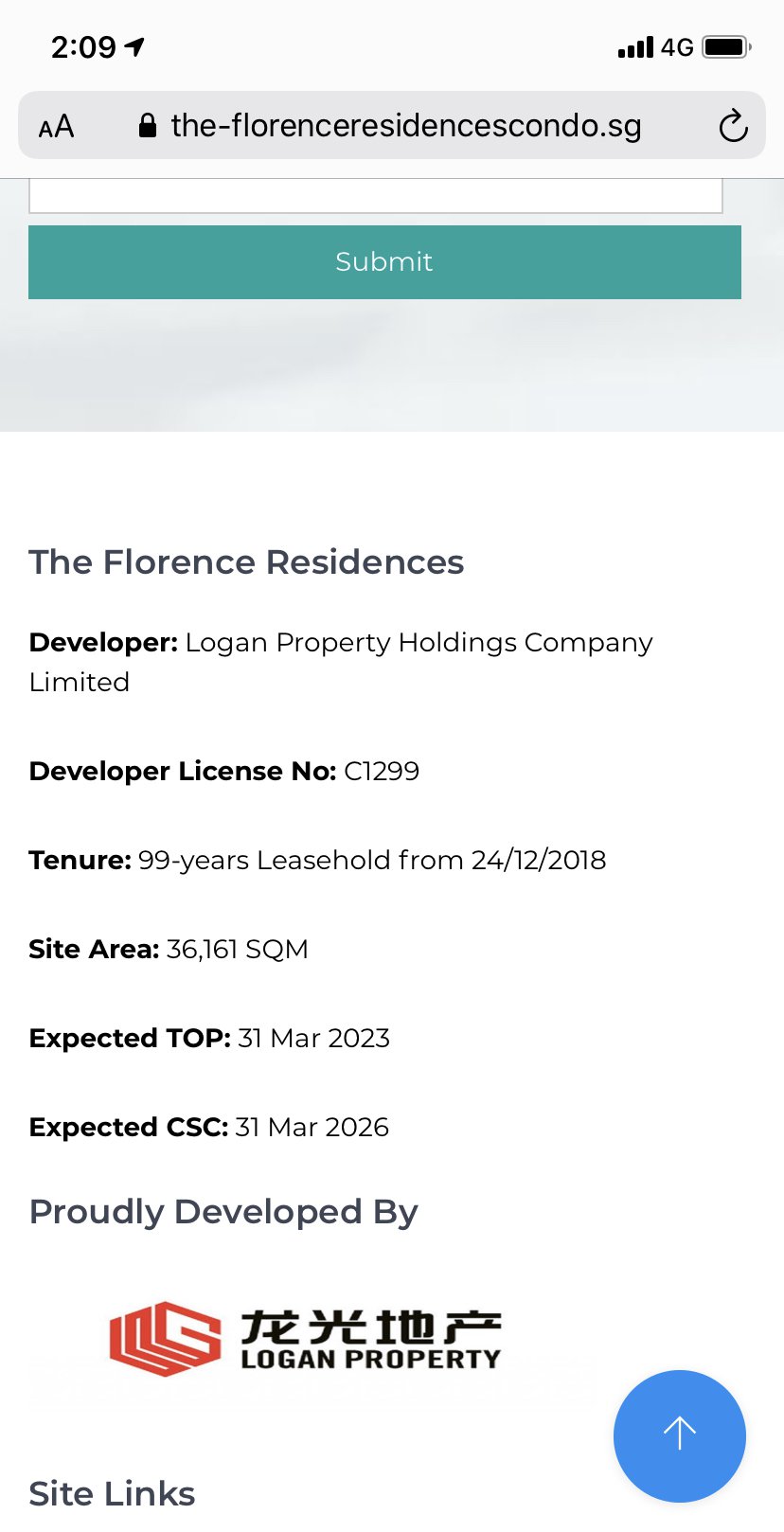The height and width of the screenshot is (1532, 784).
Task: Tap the clock time in status bar
Action: point(83,46)
